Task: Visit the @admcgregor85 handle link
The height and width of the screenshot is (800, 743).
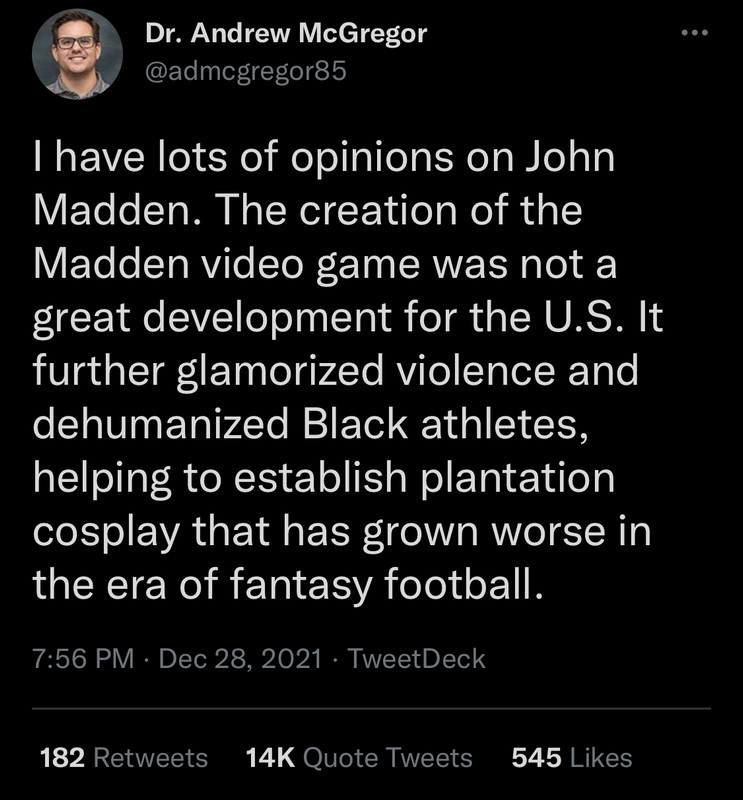Action: [x=246, y=71]
